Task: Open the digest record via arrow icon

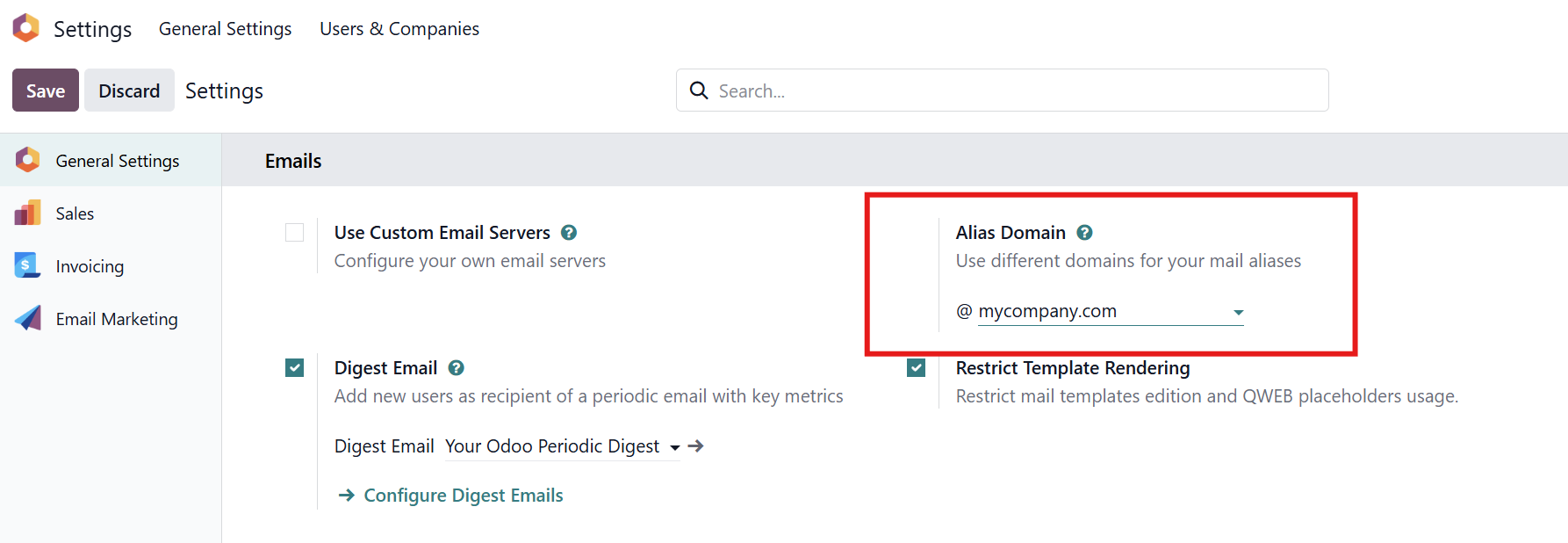Action: [x=696, y=446]
